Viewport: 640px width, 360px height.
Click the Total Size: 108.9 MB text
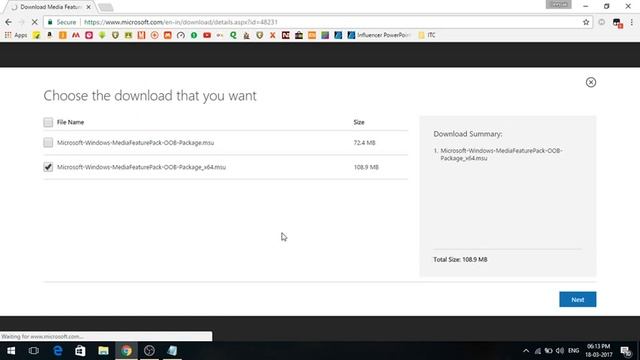[460, 260]
